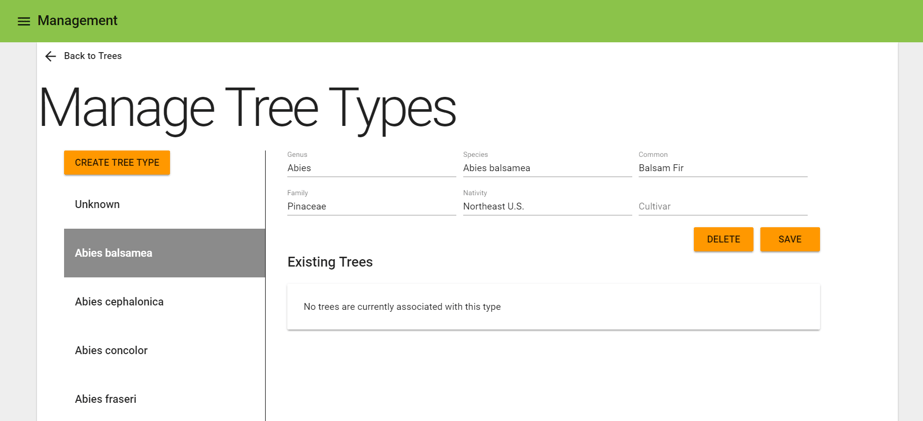Click the Create Tree Type button

(x=117, y=163)
